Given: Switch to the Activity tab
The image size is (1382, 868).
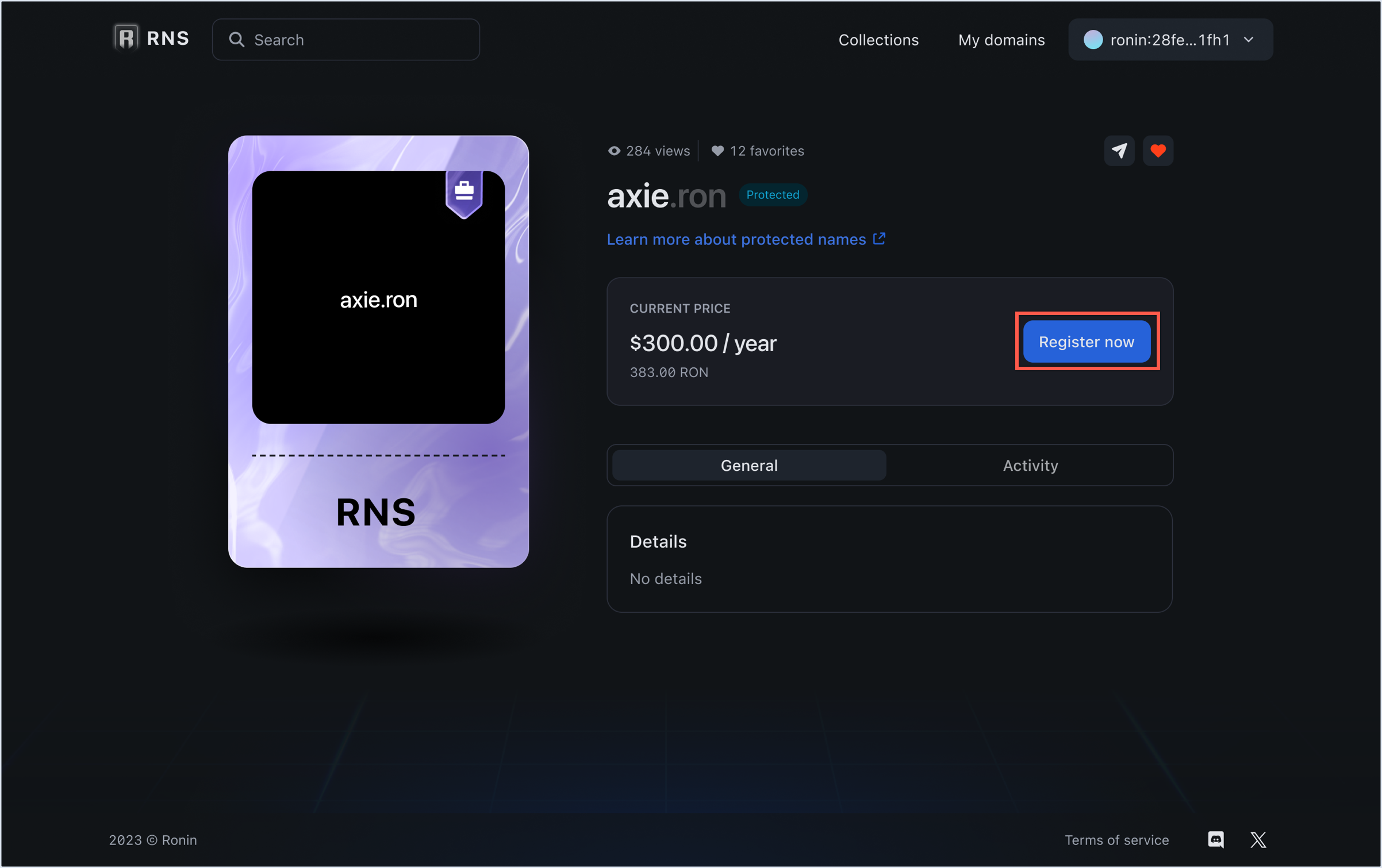Looking at the screenshot, I should coord(1030,465).
